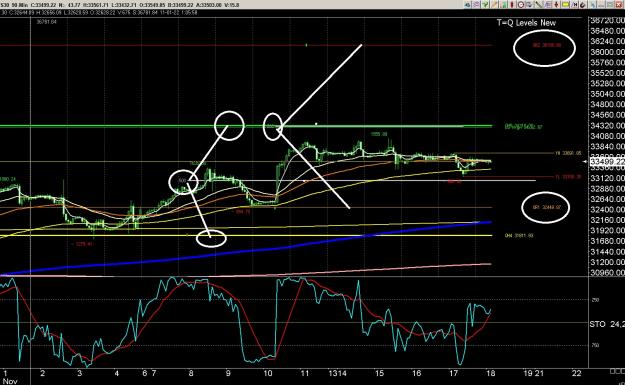Screen dimensions: 625x385
Task: Click date label 8 on time axis
Action: tap(191, 373)
